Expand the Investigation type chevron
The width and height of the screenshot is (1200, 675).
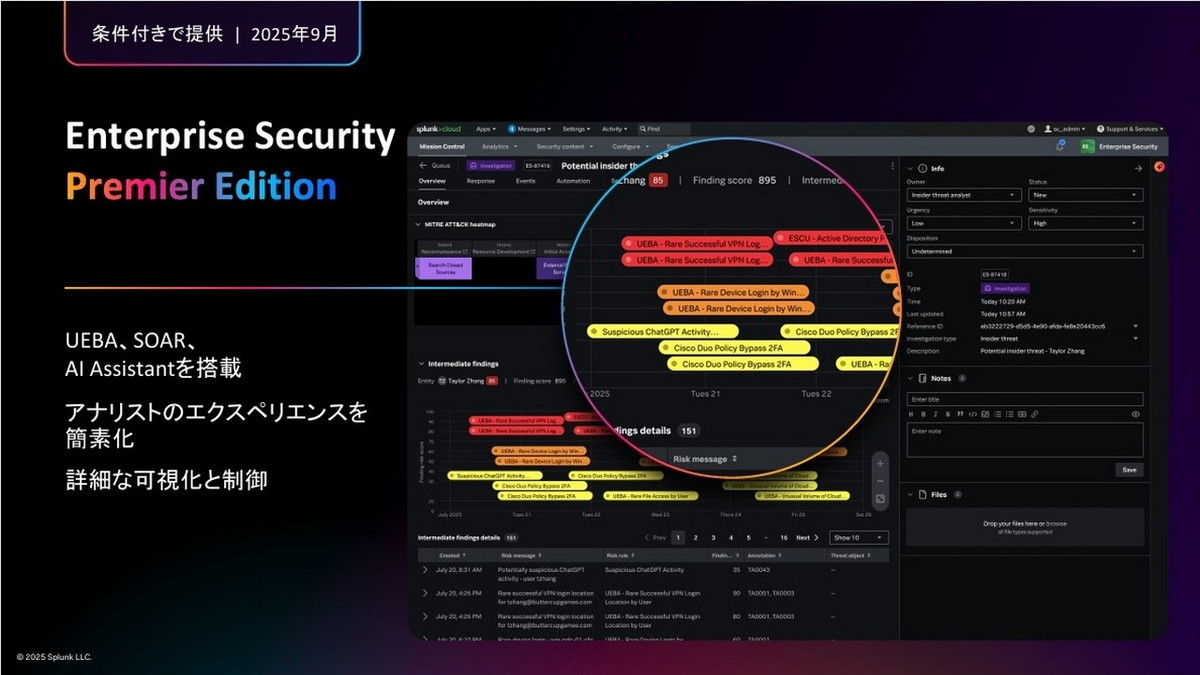[x=1135, y=338]
